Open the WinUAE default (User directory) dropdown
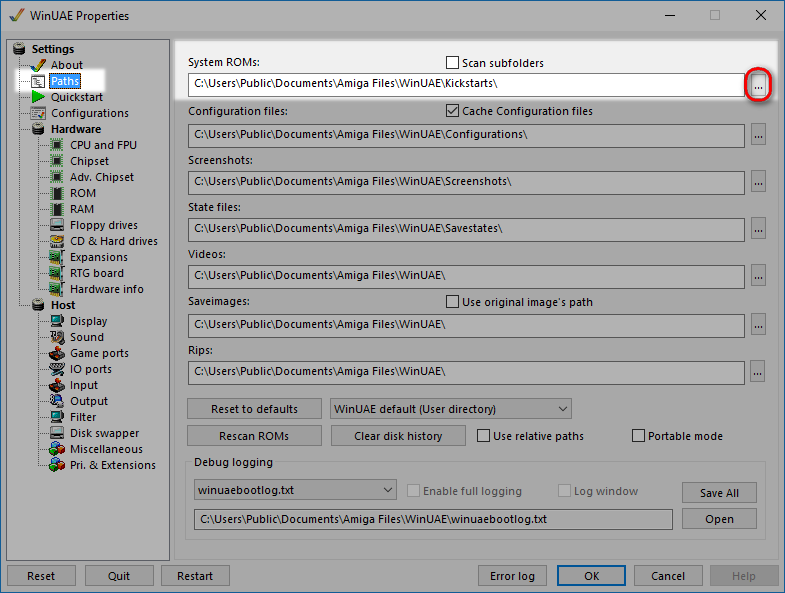The image size is (785, 593). tap(450, 409)
